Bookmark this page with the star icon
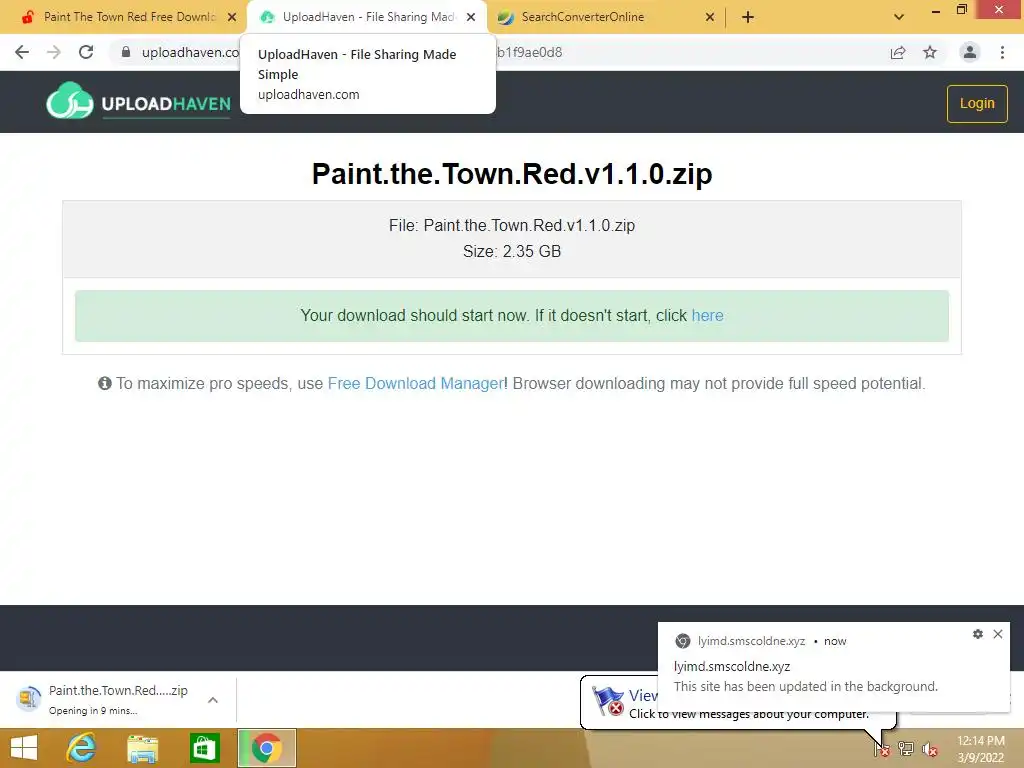This screenshot has width=1024, height=768. [x=930, y=52]
